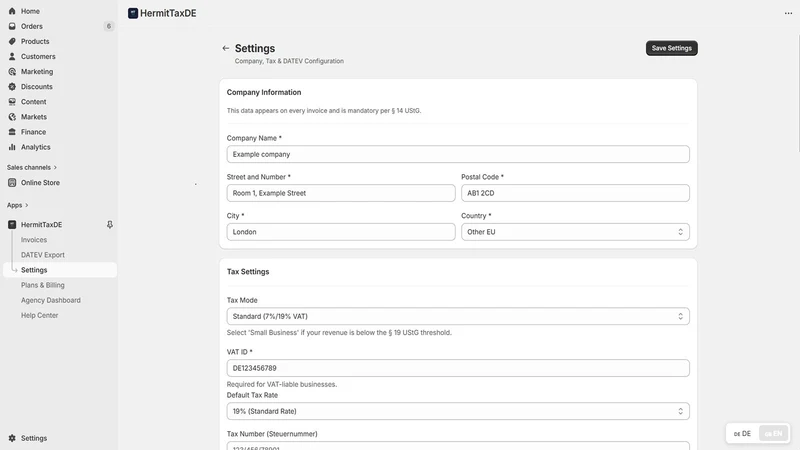Click the Street and Number field
Screen dimensions: 800x450
coord(341,193)
